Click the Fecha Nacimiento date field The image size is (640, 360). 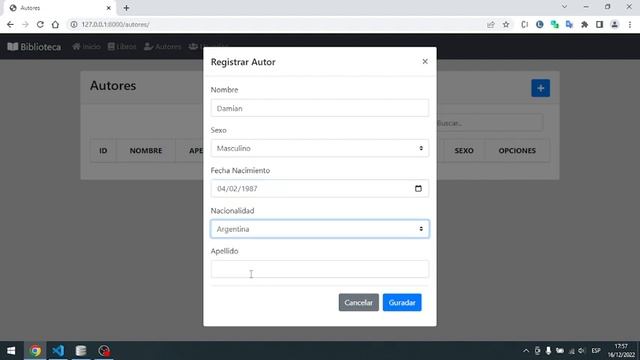320,189
